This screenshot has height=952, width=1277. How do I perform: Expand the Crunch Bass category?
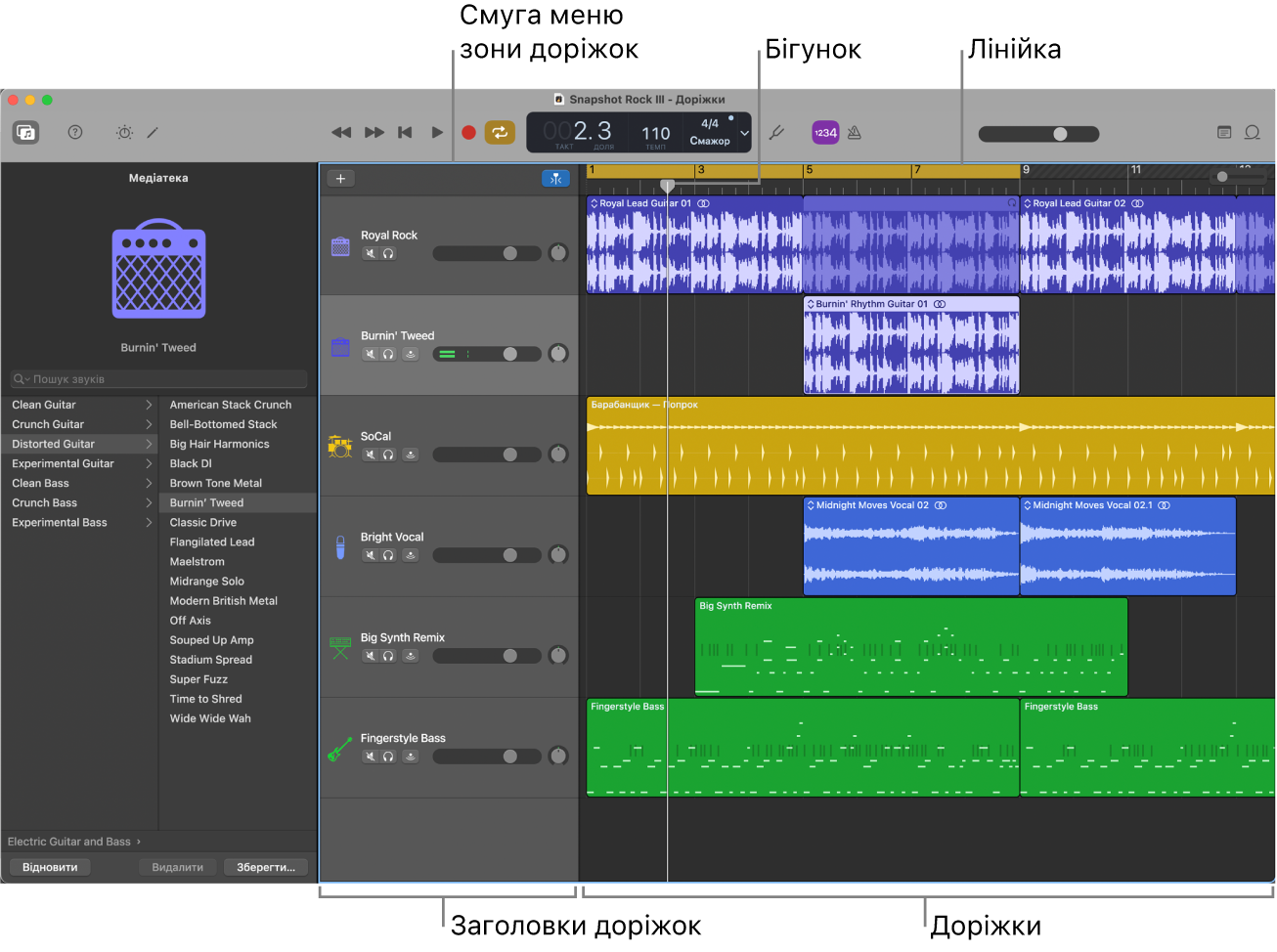[x=149, y=502]
